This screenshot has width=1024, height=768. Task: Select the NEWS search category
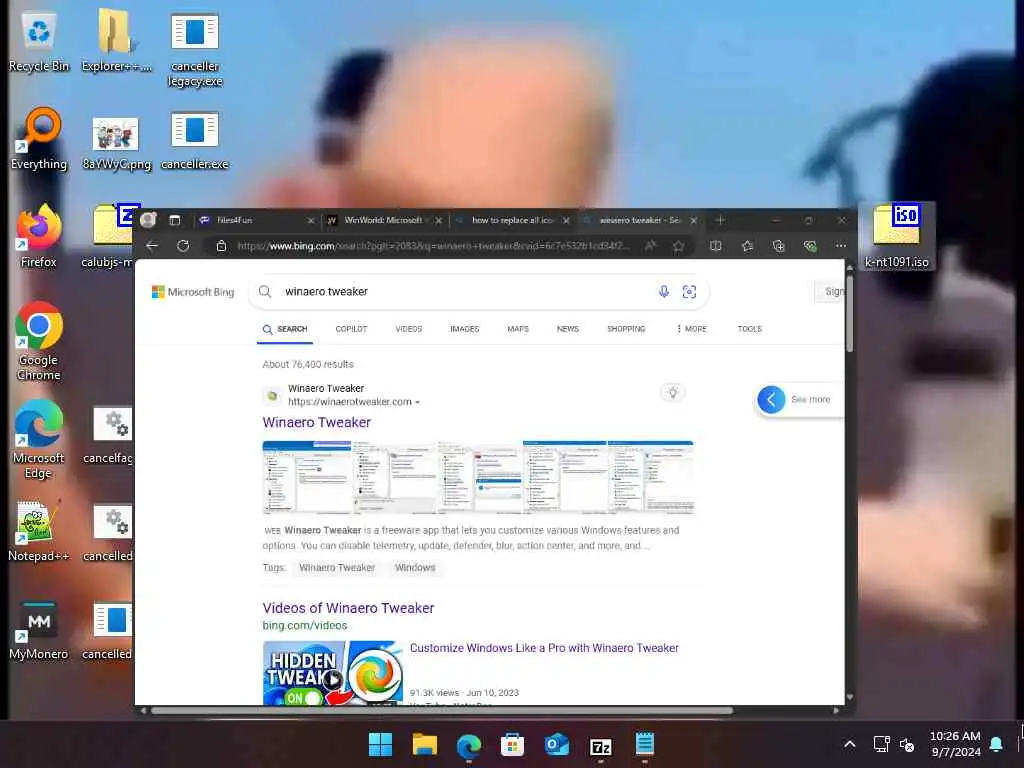click(568, 329)
